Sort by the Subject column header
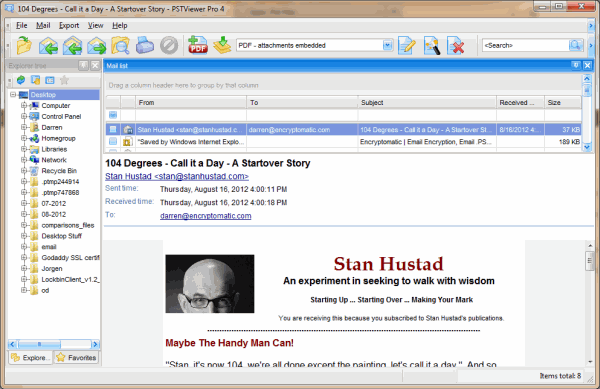Screen dimensions: 600x389 click(x=427, y=103)
